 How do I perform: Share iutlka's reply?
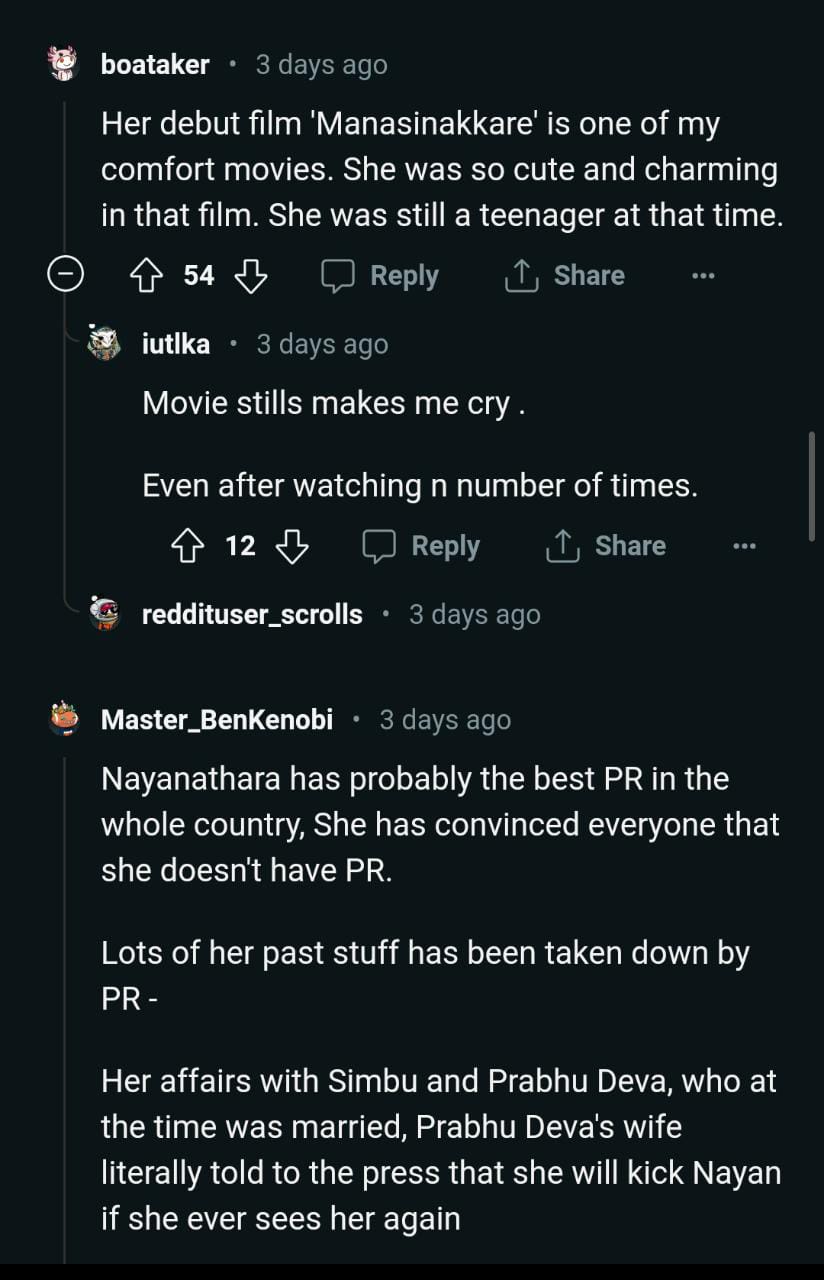tap(606, 546)
